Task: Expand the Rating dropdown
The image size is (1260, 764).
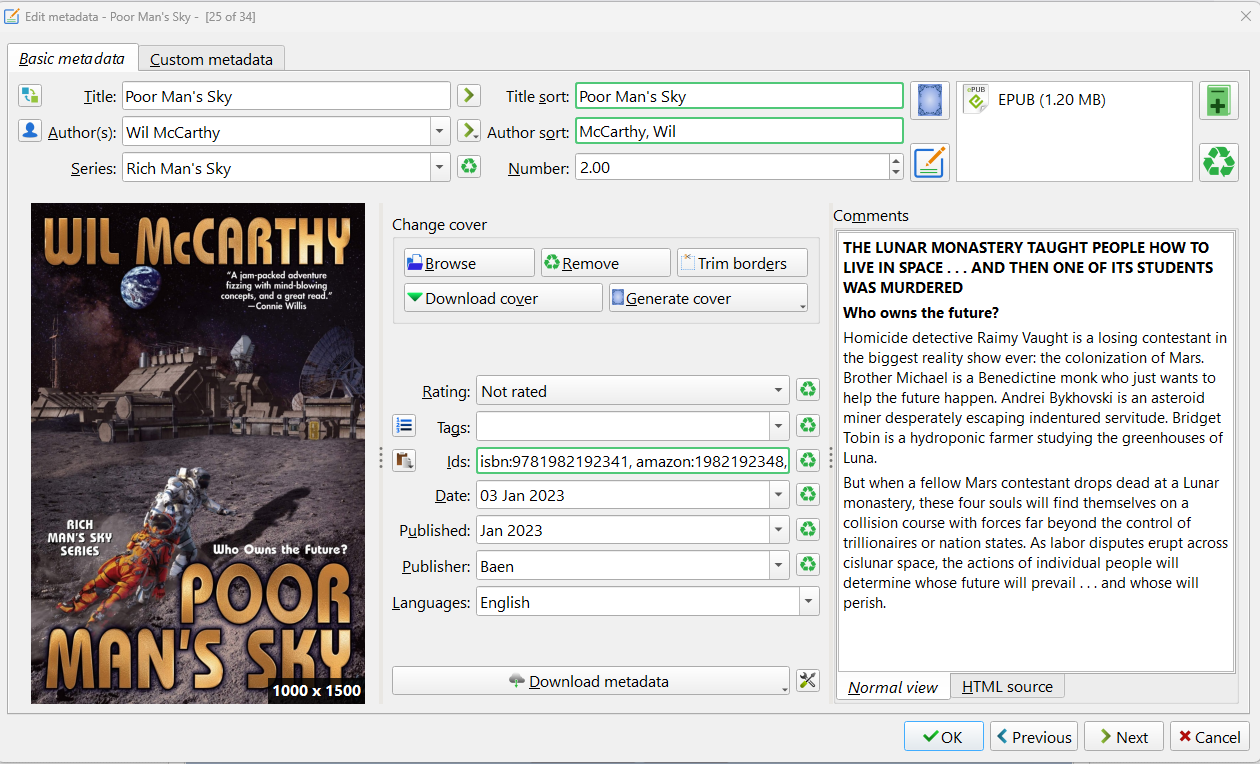Action: point(779,391)
